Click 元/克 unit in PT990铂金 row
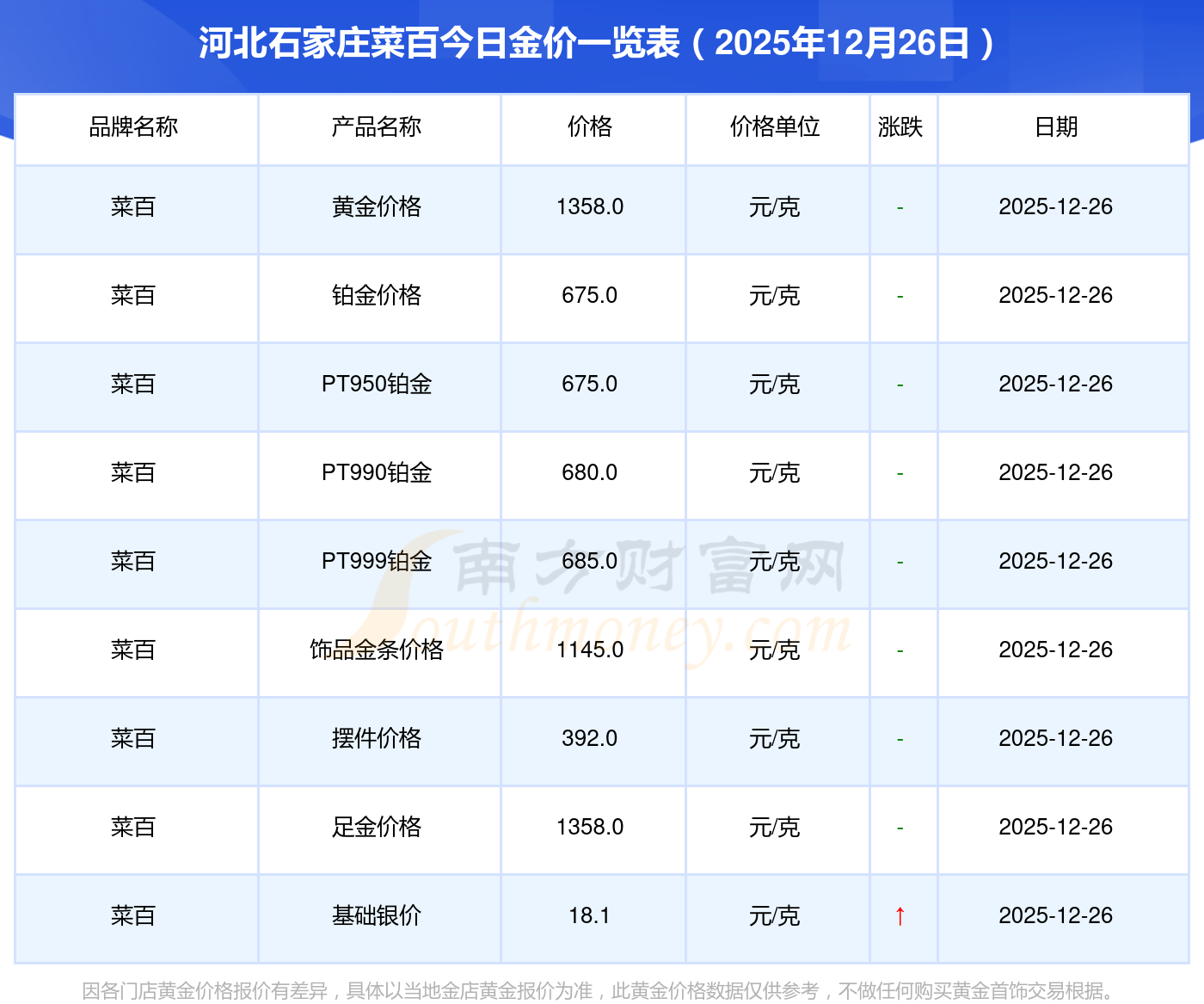1204x1004 pixels. (x=775, y=473)
